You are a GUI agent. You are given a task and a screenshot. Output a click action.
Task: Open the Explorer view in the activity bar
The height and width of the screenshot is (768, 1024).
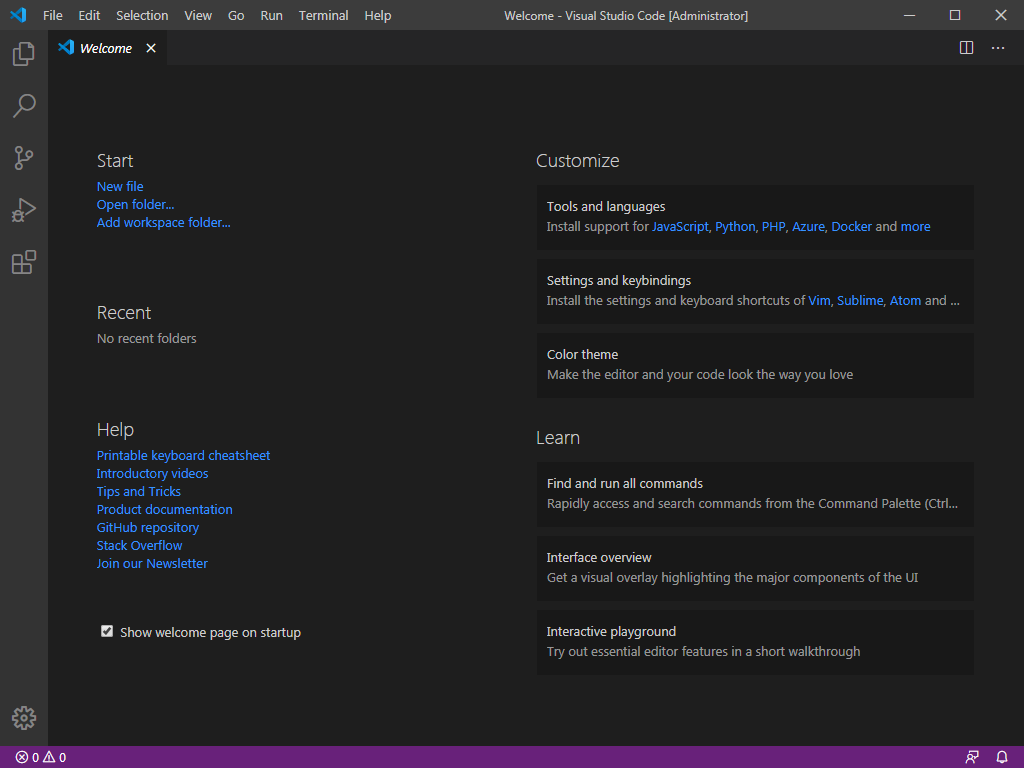[23, 54]
